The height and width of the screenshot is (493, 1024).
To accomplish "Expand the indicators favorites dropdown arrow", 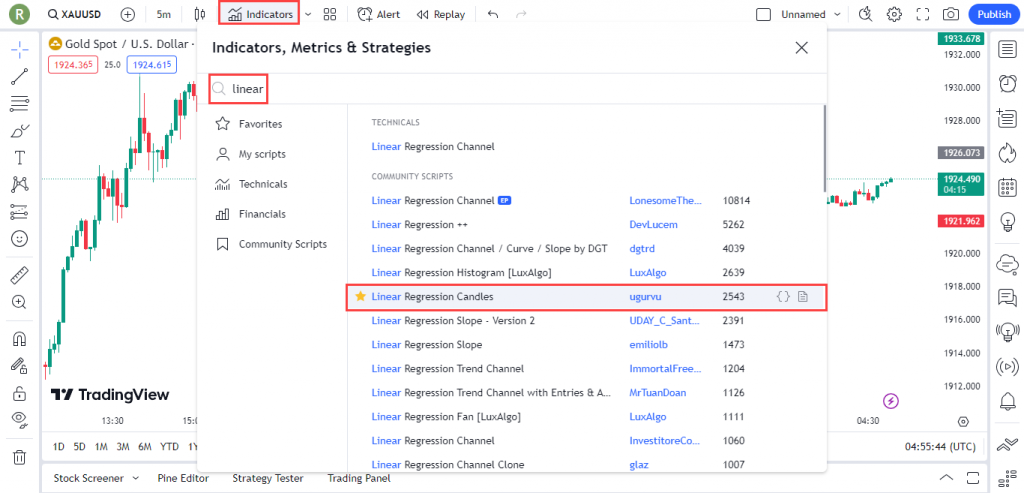I will [x=308, y=14].
